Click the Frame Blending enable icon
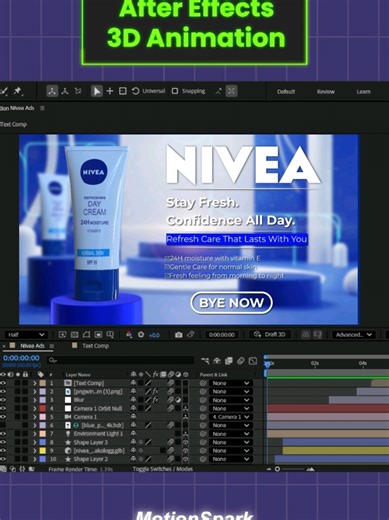Screen dimensions: 389x520 229,361
